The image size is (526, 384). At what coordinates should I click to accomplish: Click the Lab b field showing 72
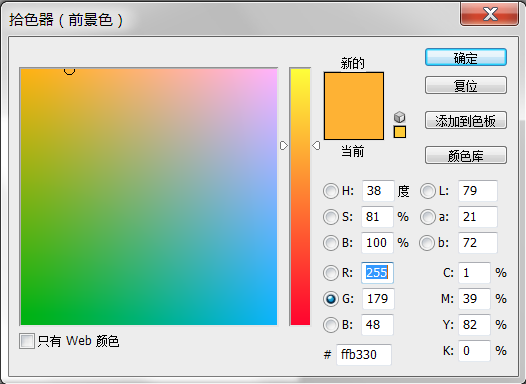click(x=478, y=242)
